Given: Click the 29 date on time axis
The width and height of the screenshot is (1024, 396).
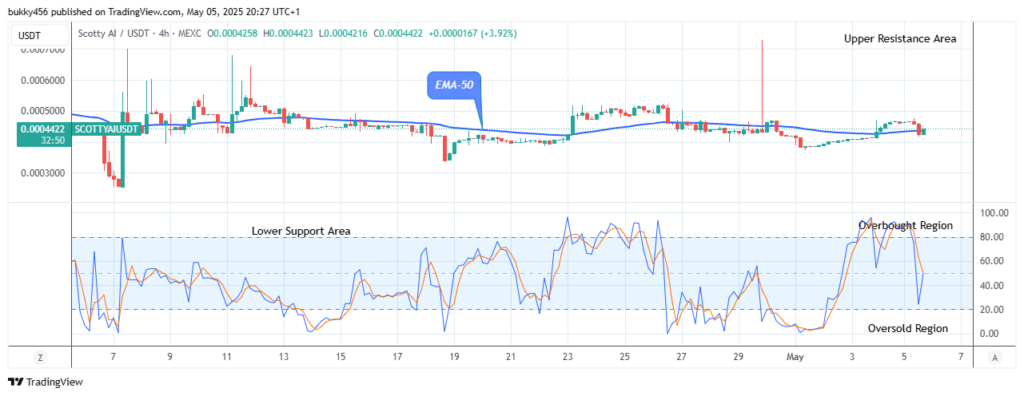Looking at the screenshot, I should (738, 357).
